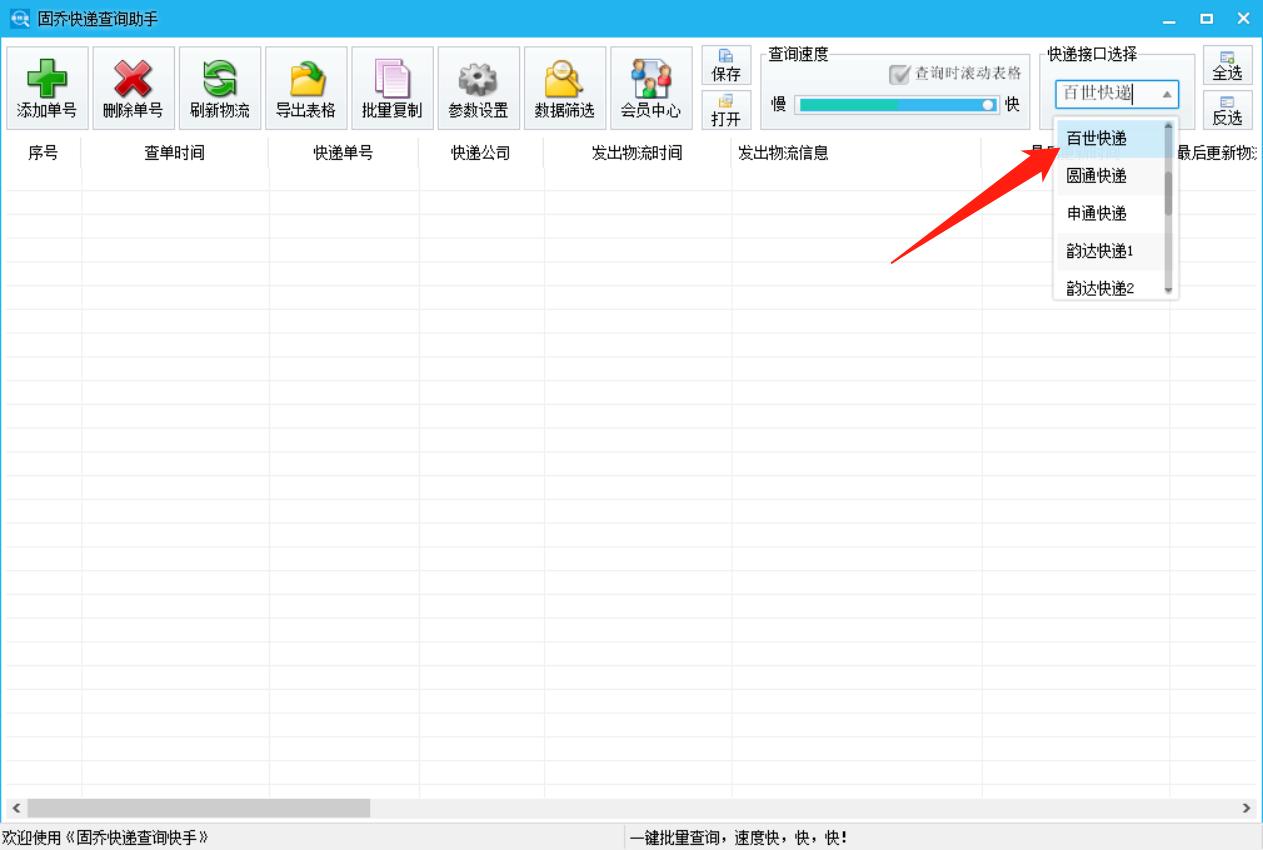This screenshot has height=850, width=1263.
Task: Click the 发出物流时间 column header
Action: 637,153
